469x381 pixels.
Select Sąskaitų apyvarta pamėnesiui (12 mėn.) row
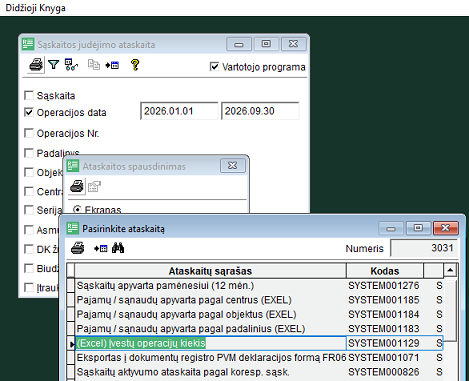tap(211, 286)
